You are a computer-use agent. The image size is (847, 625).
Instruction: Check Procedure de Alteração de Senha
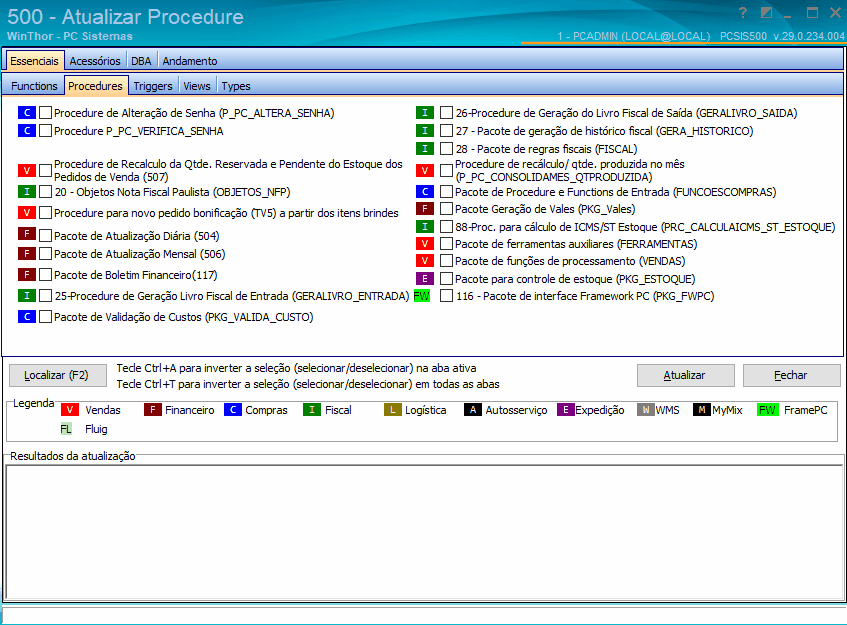point(45,113)
